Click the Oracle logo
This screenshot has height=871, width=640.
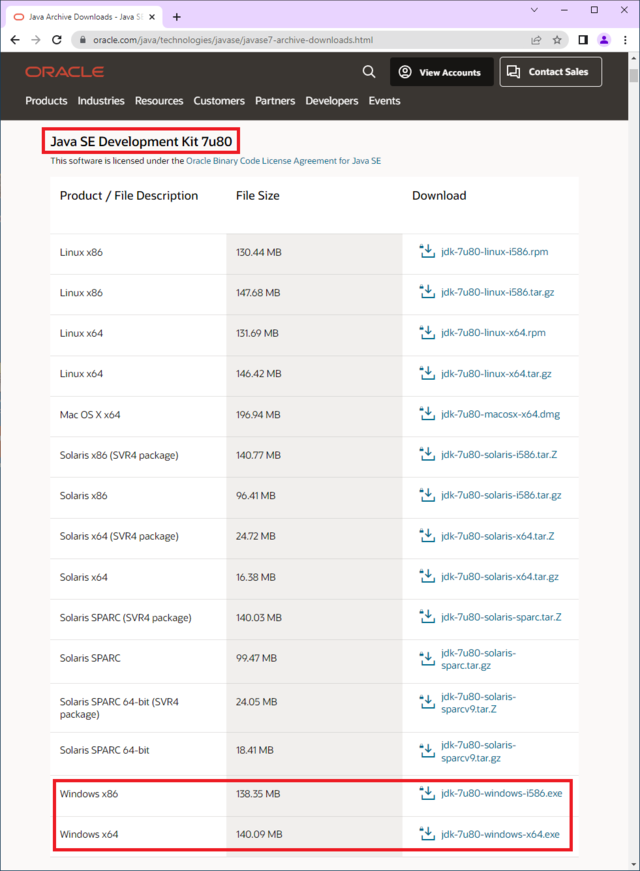click(64, 72)
